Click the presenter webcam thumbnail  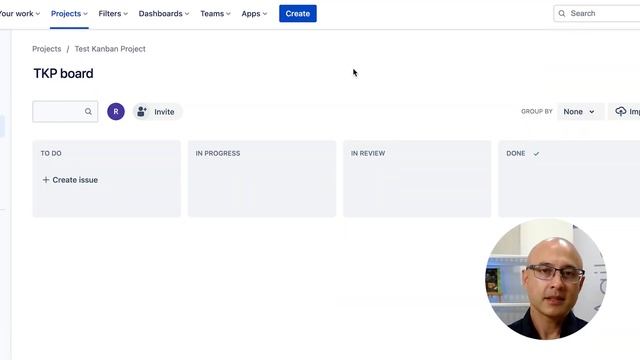pyautogui.click(x=546, y=279)
